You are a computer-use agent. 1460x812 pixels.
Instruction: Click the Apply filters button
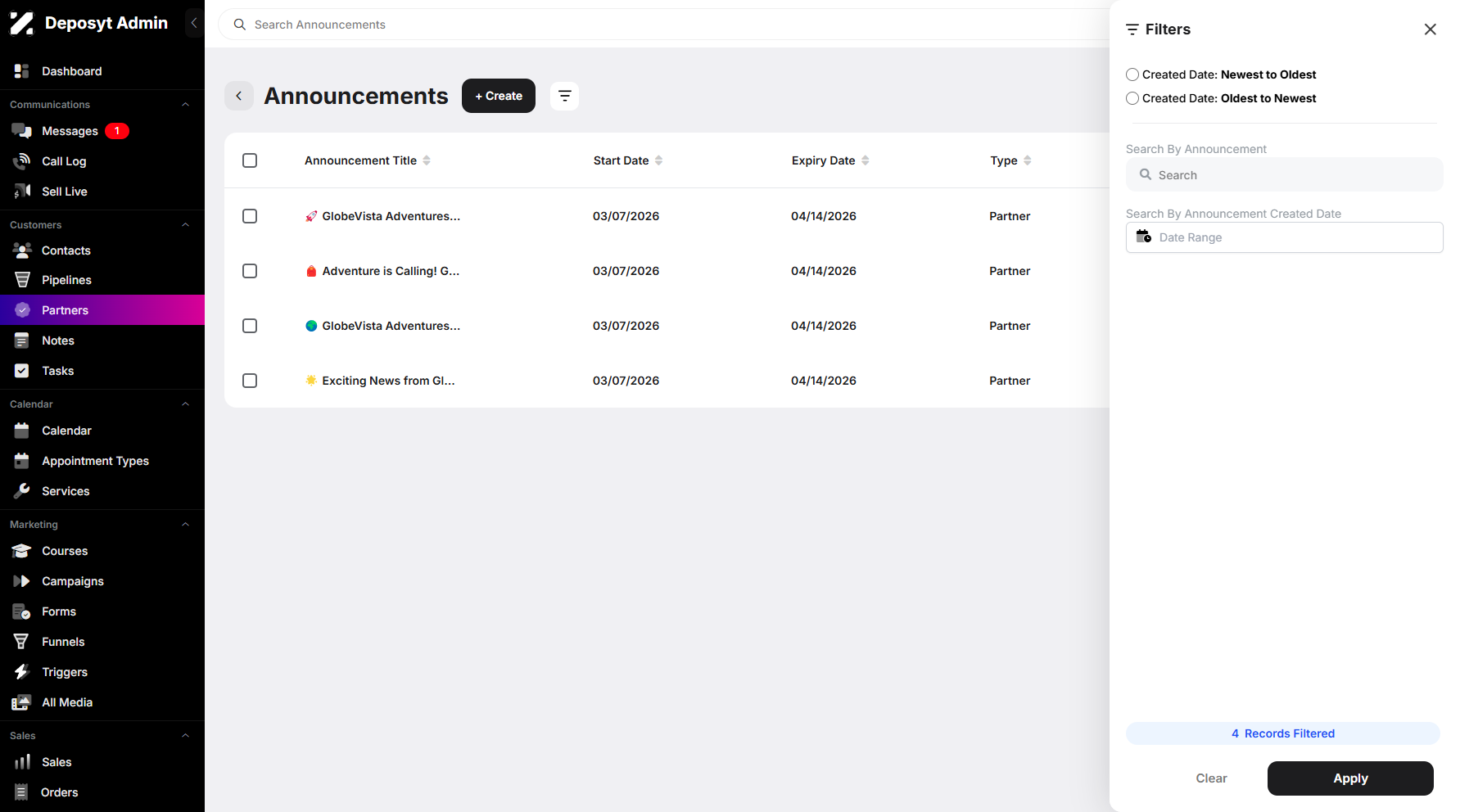pyautogui.click(x=1350, y=778)
